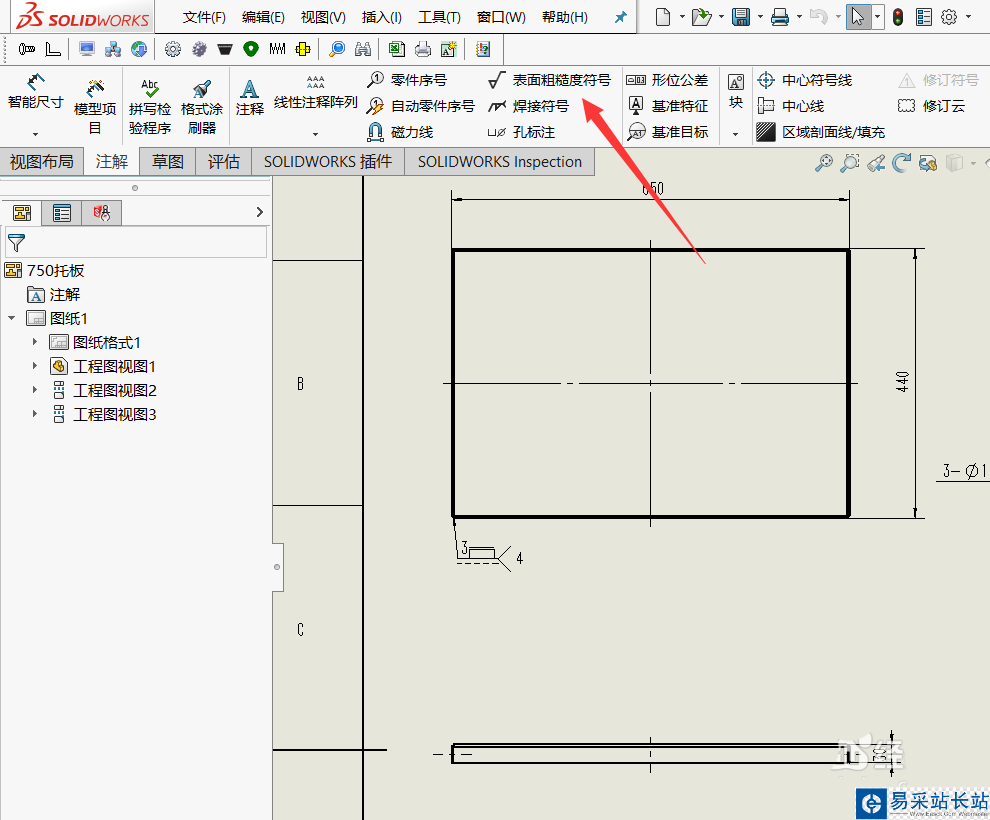
Task: Save the drawing with disk icon
Action: click(x=741, y=17)
